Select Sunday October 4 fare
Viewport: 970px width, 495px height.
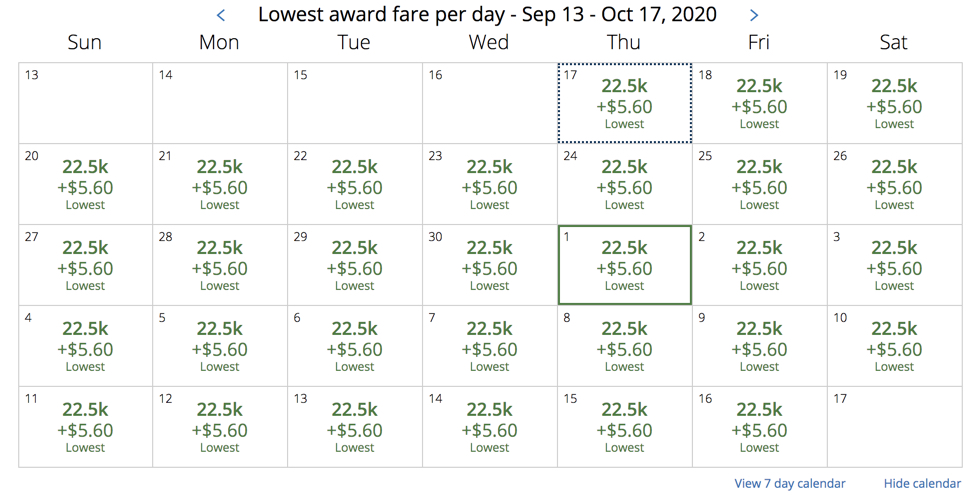pos(85,347)
